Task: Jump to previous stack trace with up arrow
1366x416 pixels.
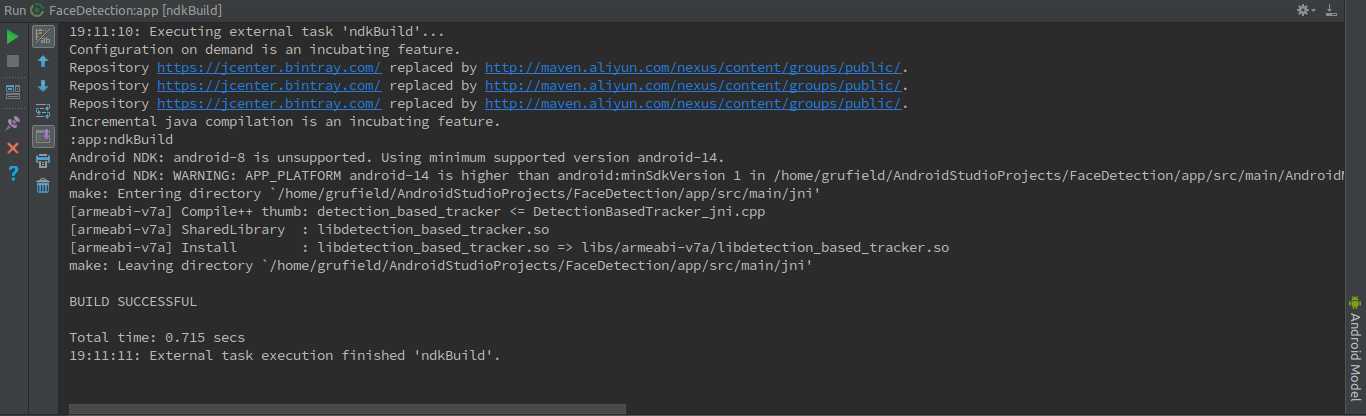Action: (x=43, y=62)
